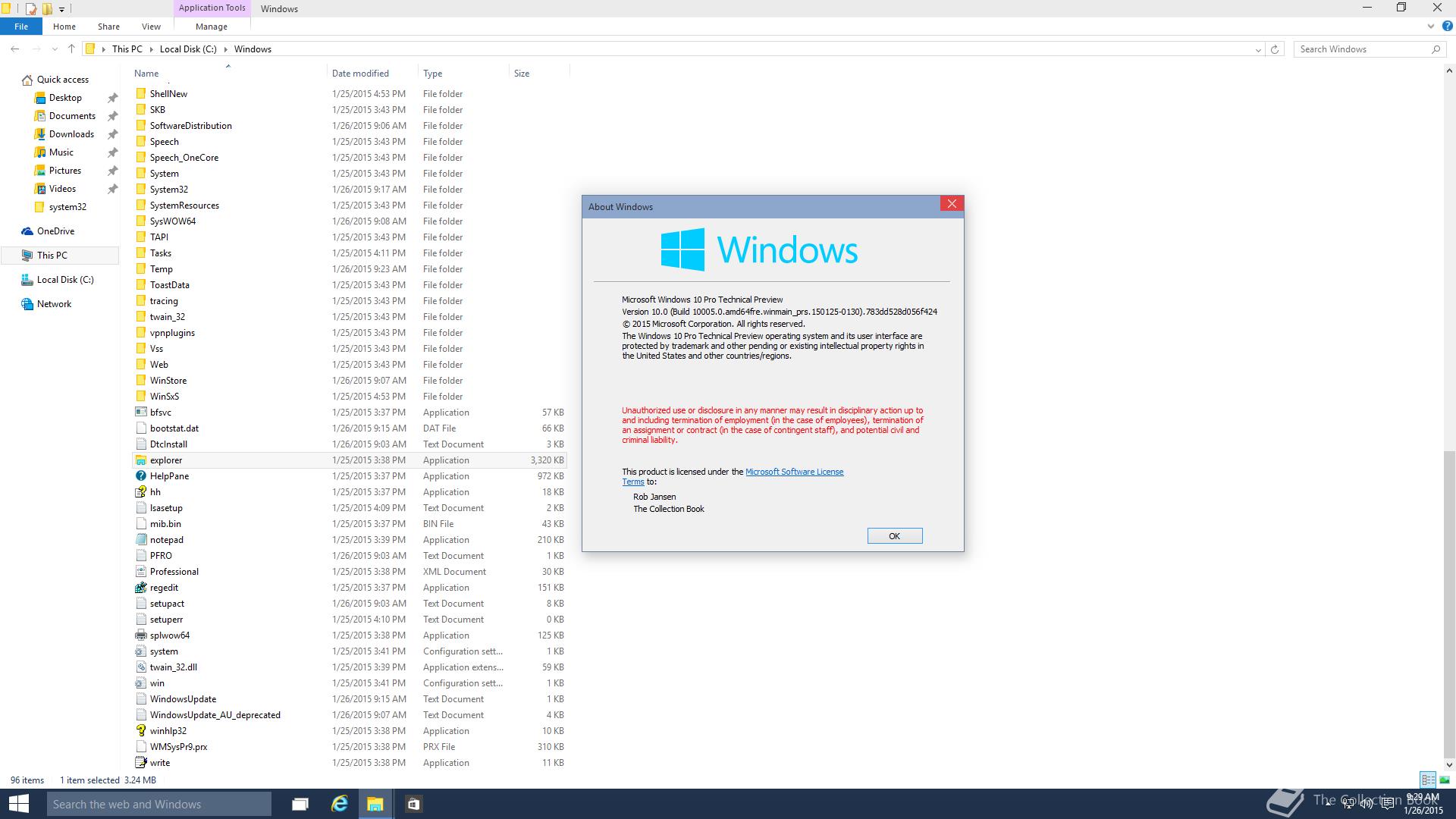Expand the address bar history dropdown
This screenshot has width=1456, height=819.
[1258, 49]
